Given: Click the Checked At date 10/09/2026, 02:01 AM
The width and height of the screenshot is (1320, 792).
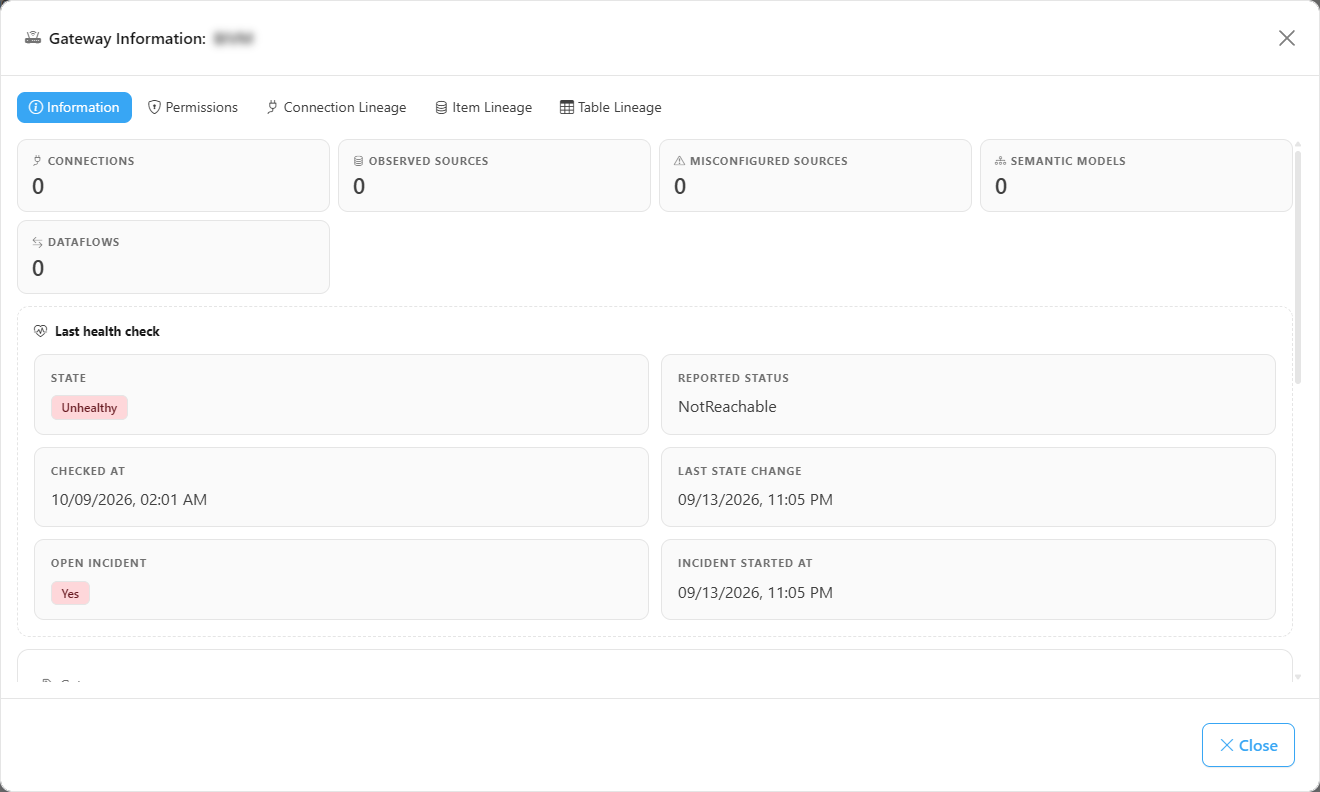Looking at the screenshot, I should pos(129,500).
